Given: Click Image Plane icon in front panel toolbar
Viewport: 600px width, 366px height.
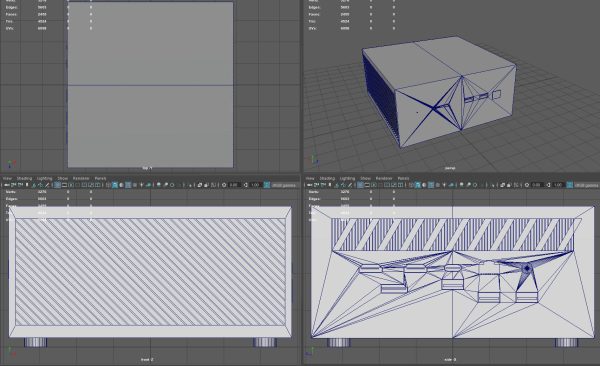Looking at the screenshot, I should tap(34, 185).
